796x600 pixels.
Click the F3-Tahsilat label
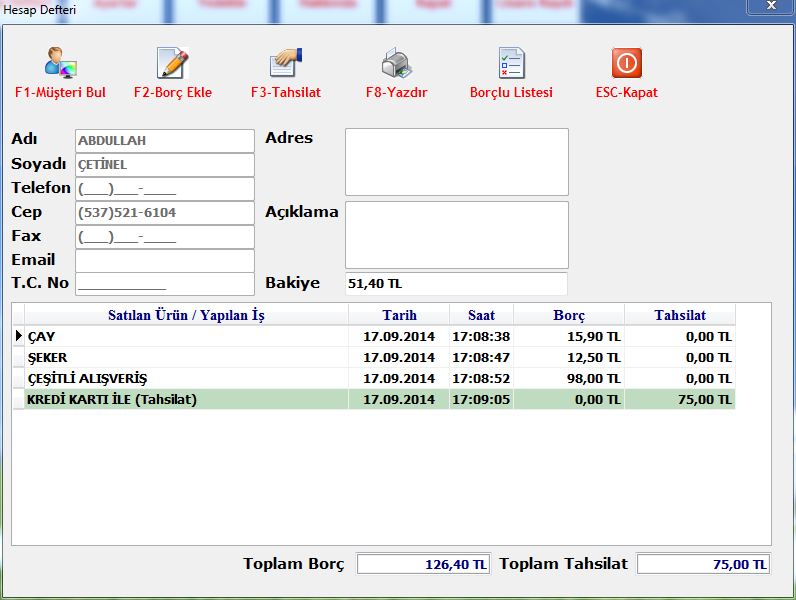(286, 92)
